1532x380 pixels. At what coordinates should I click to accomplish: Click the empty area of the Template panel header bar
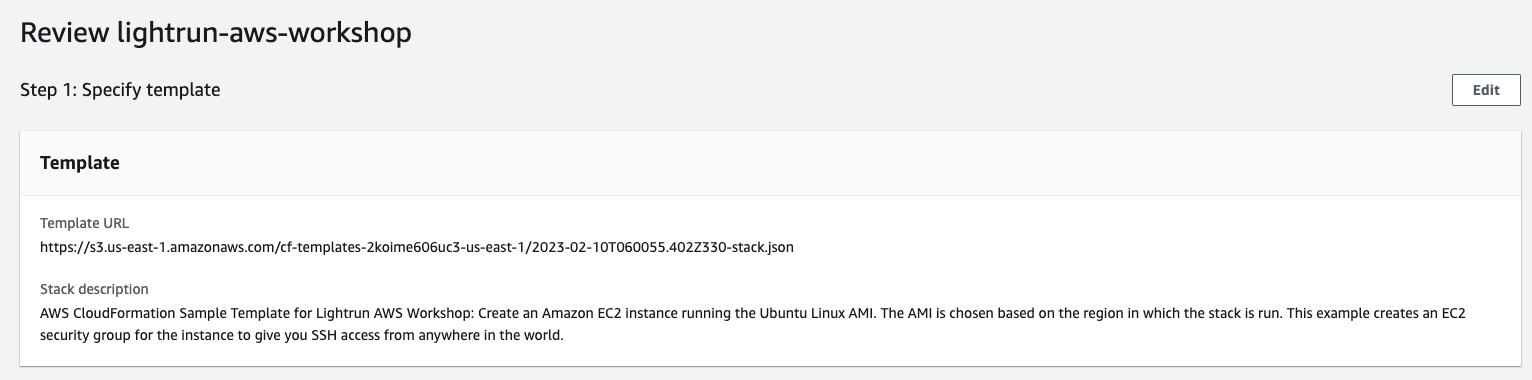click(800, 163)
